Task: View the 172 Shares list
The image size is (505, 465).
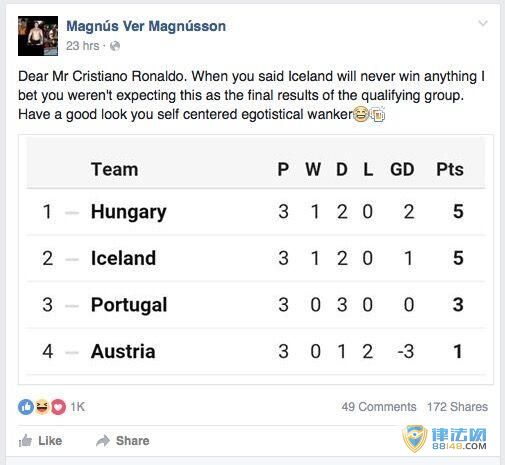Action: click(x=457, y=407)
